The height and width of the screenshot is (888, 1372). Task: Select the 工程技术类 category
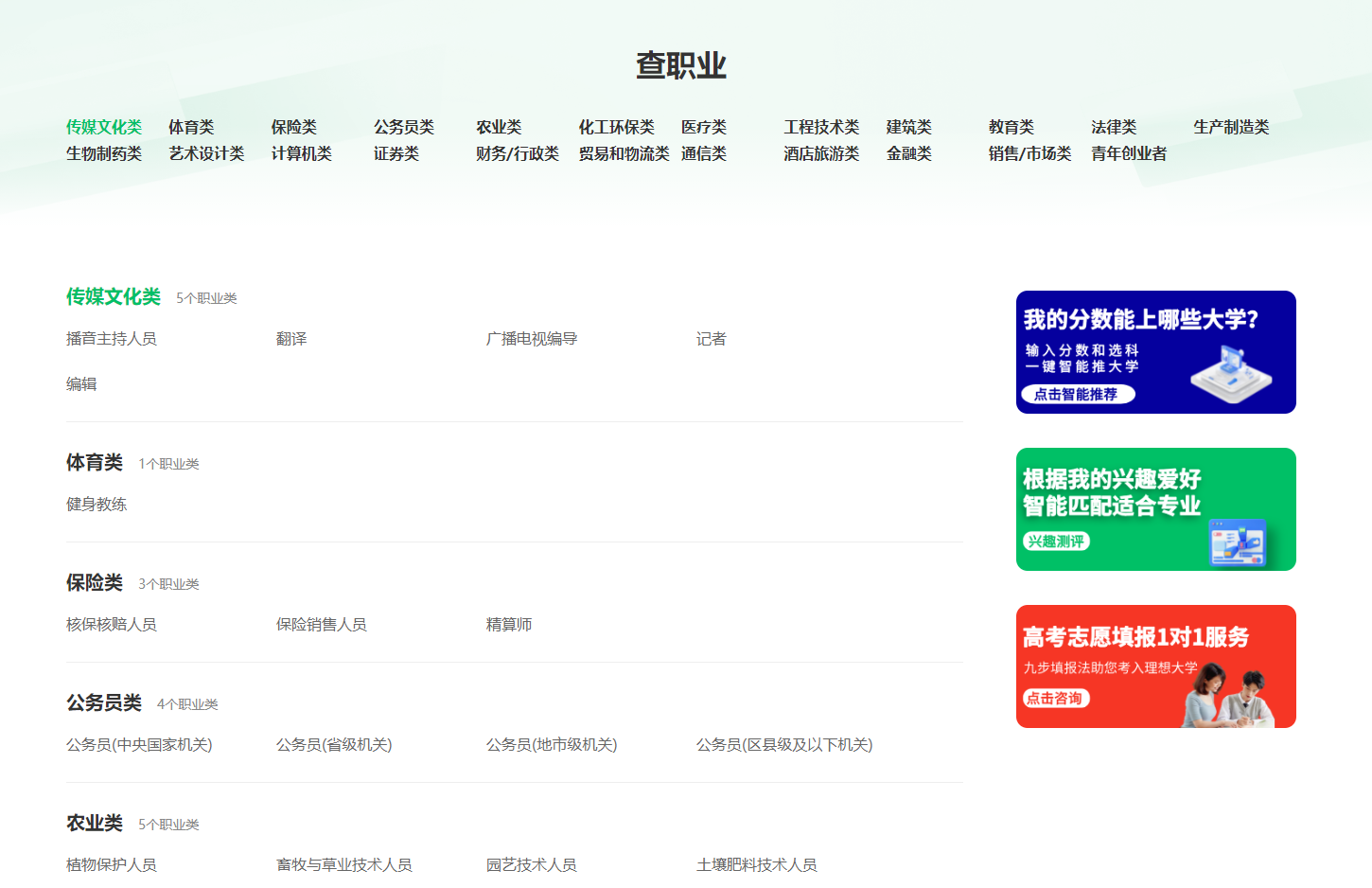(x=821, y=127)
